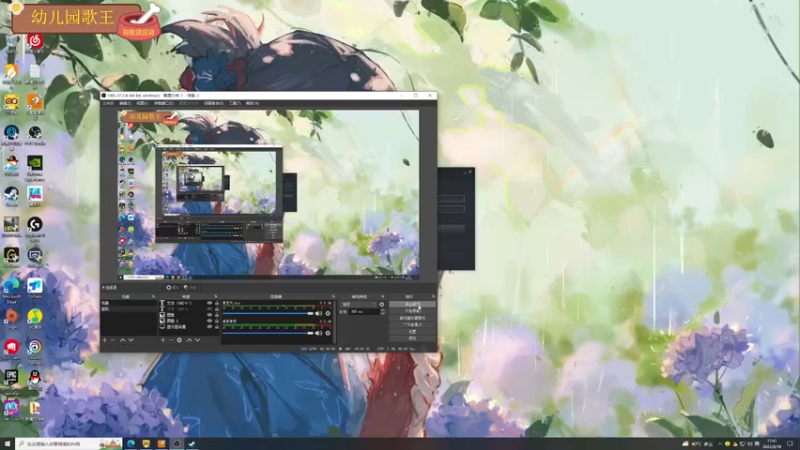Open the Help menu in OBS
The height and width of the screenshot is (450, 800).
click(252, 103)
